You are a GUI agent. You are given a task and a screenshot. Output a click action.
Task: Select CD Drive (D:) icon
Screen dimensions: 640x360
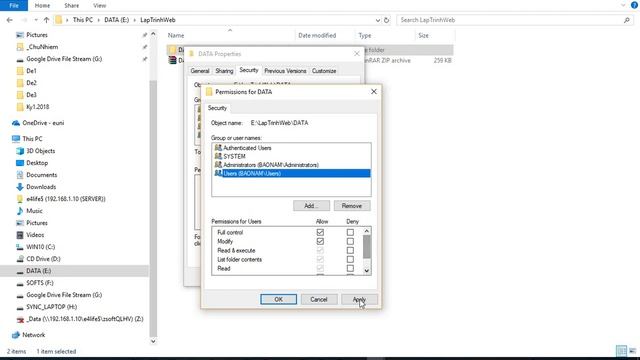20,259
